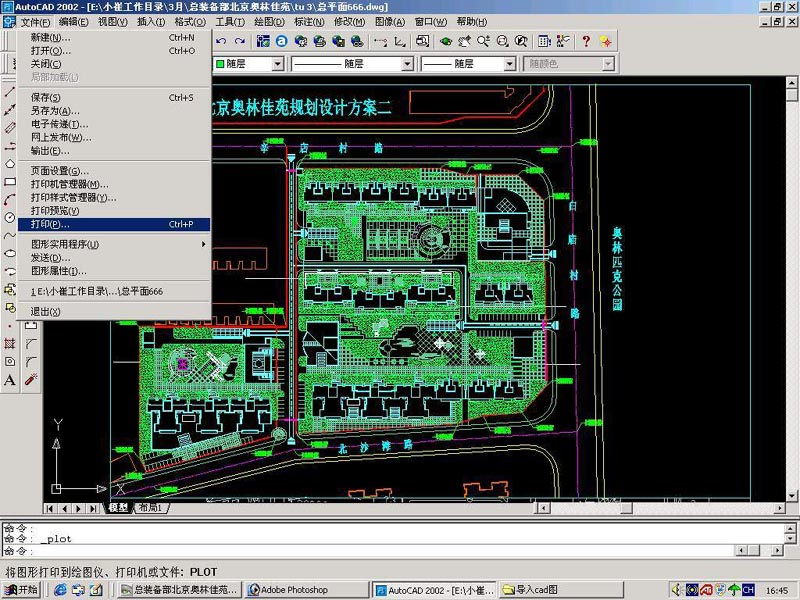This screenshot has height=600, width=800.
Task: Choose 打印预览(V) menu entry
Action: [x=114, y=211]
